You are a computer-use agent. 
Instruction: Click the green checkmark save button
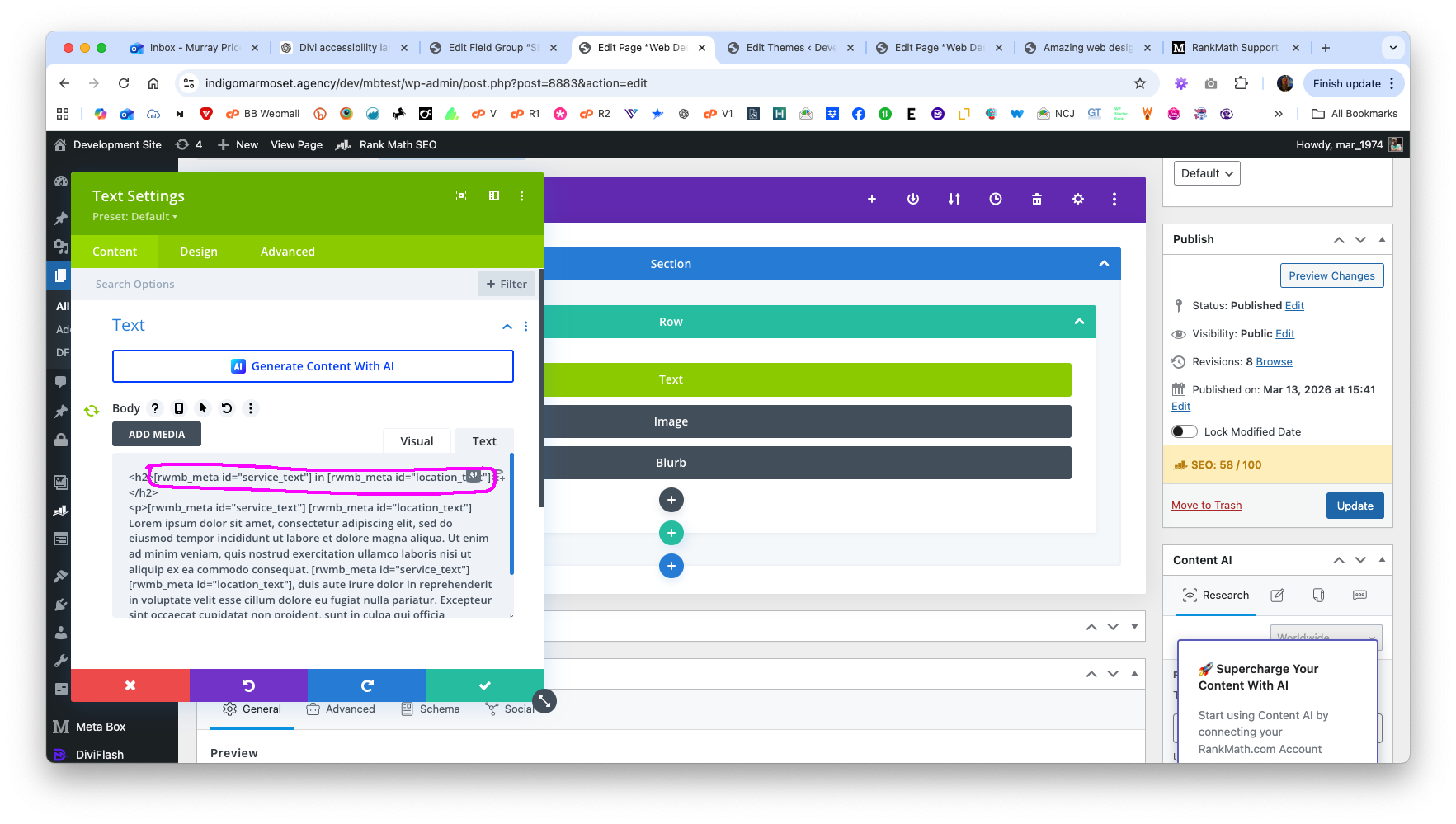(484, 685)
